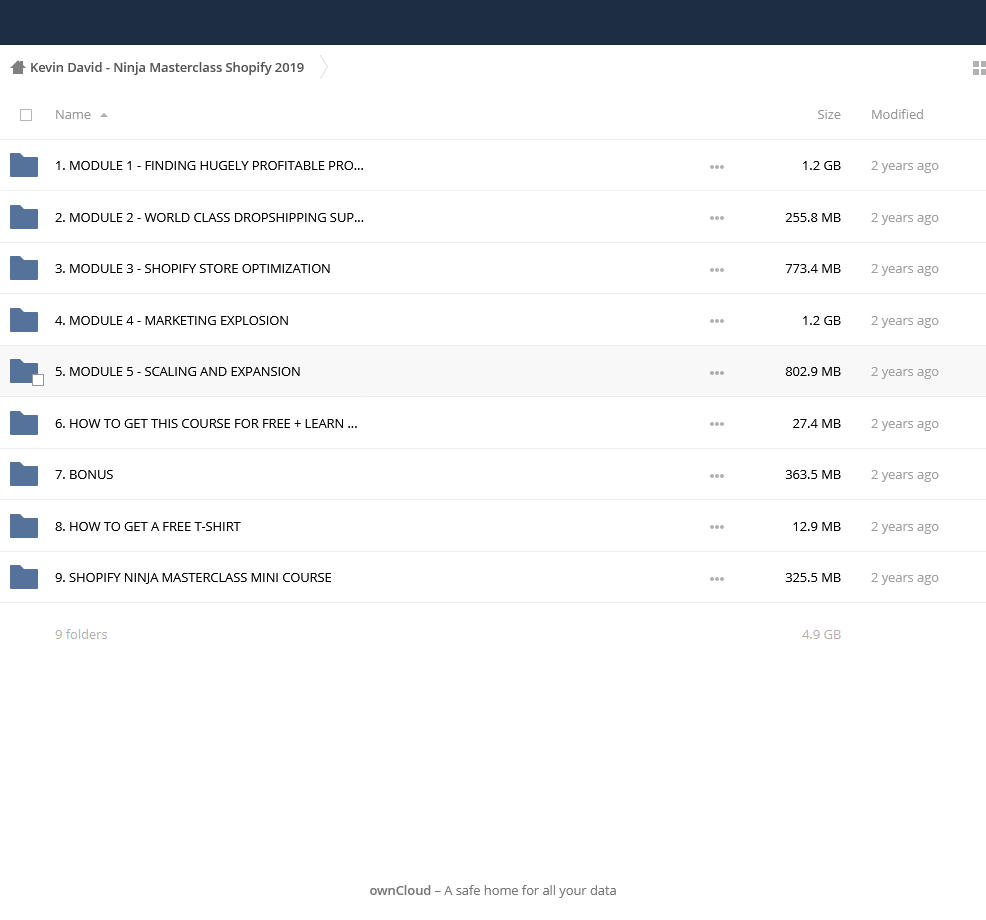
Task: Open the 7. BONUS folder name
Action: click(x=84, y=474)
